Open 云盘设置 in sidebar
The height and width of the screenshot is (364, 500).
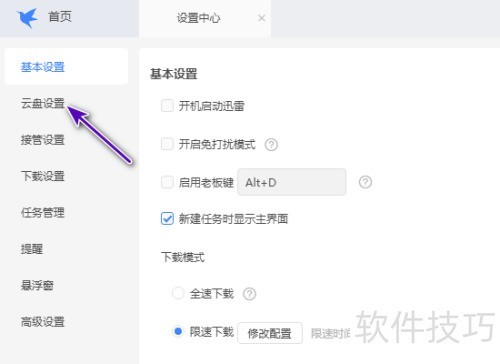click(43, 103)
